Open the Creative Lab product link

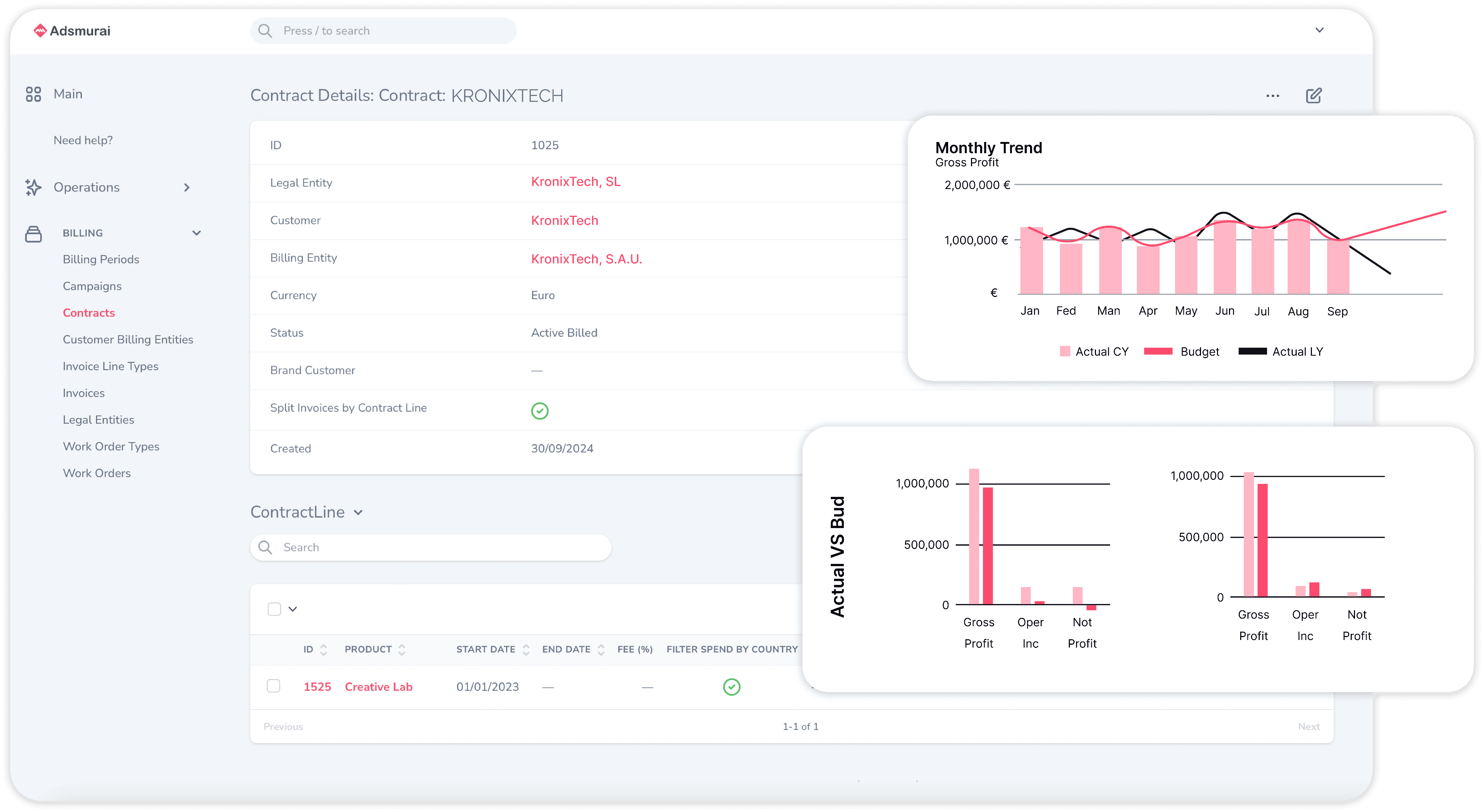(379, 686)
